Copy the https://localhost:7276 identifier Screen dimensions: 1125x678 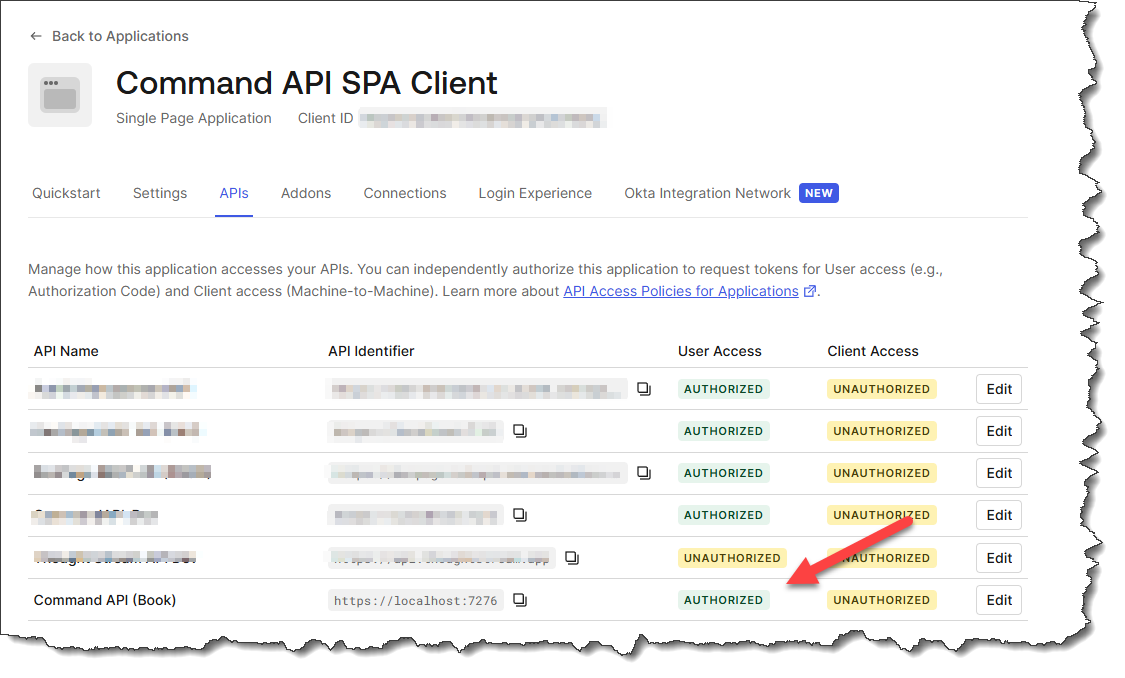tap(520, 600)
